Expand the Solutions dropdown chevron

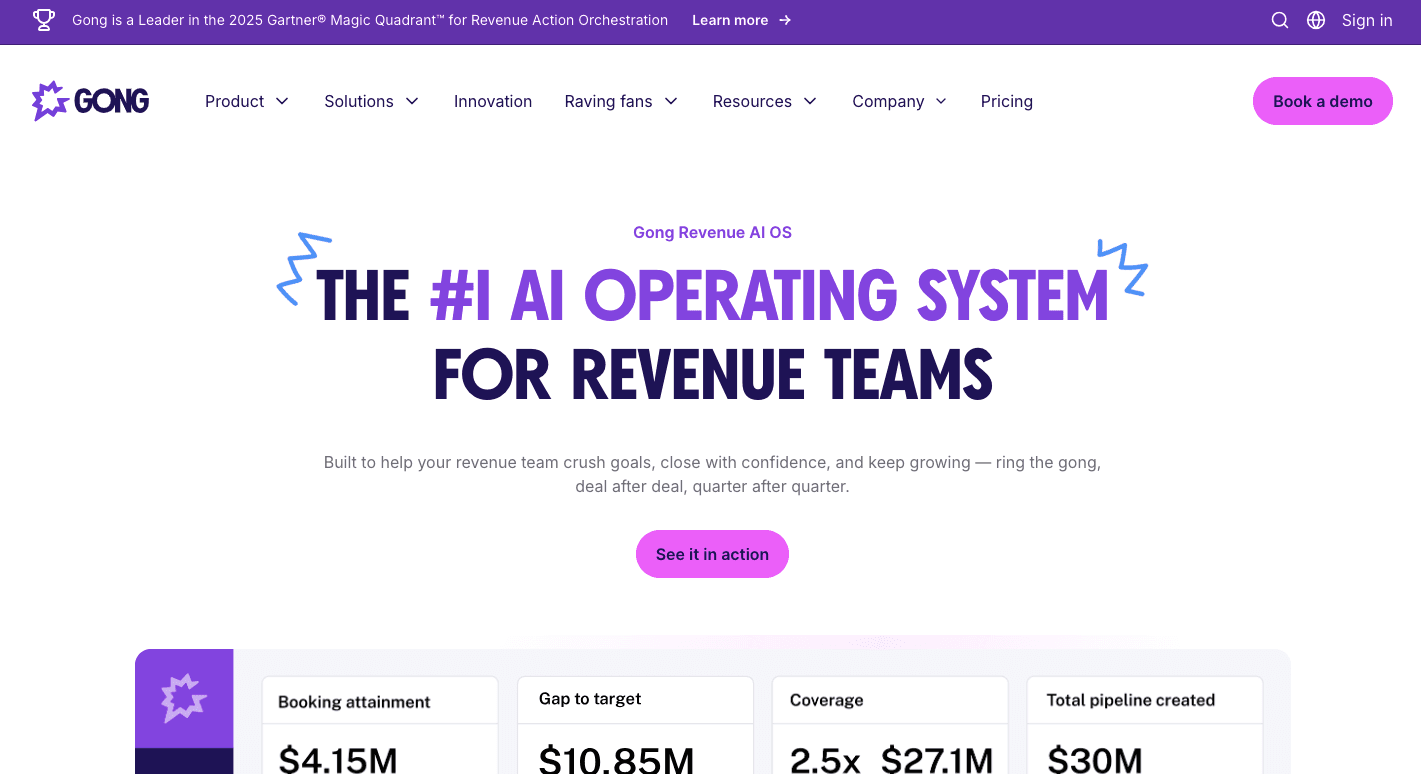click(412, 101)
